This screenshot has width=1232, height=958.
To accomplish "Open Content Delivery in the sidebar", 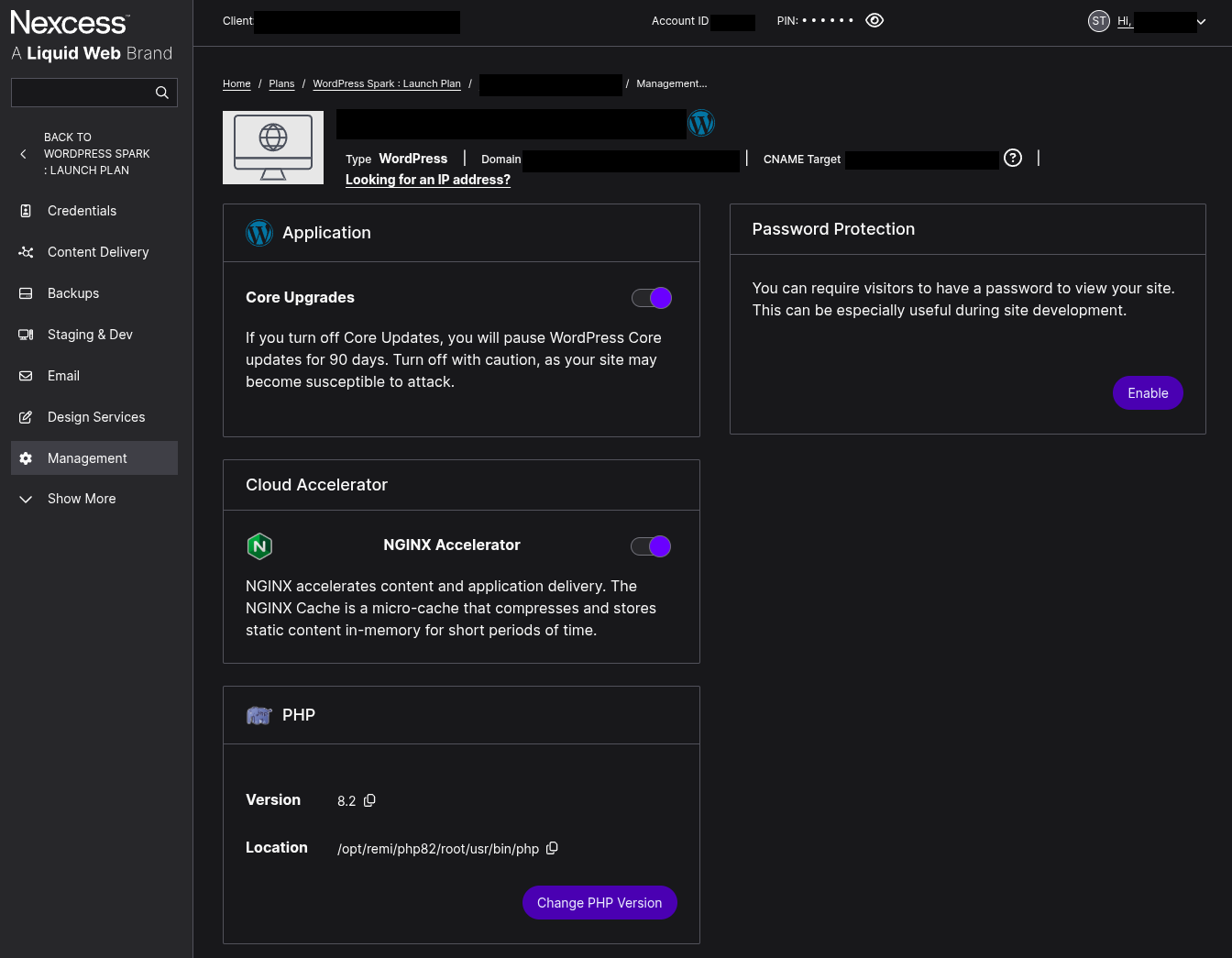I will (98, 252).
